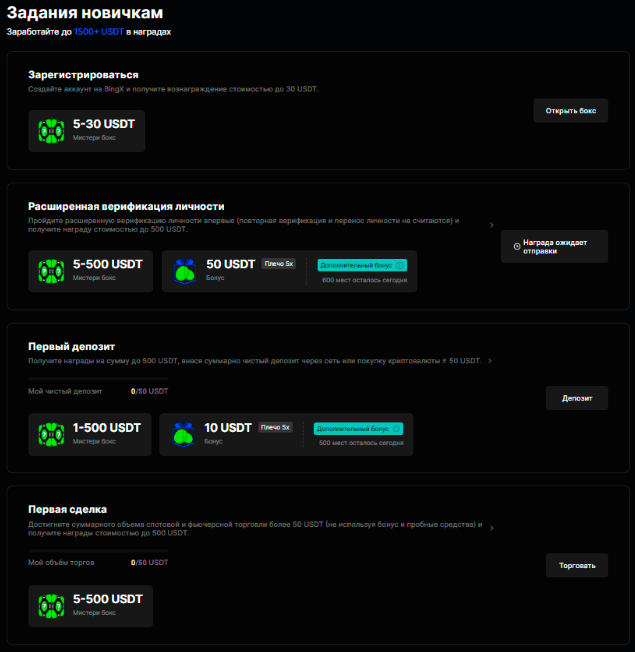This screenshot has height=652, width=635.
Task: Click the gift bonus icon beside 50 USDT
Action: (185, 272)
